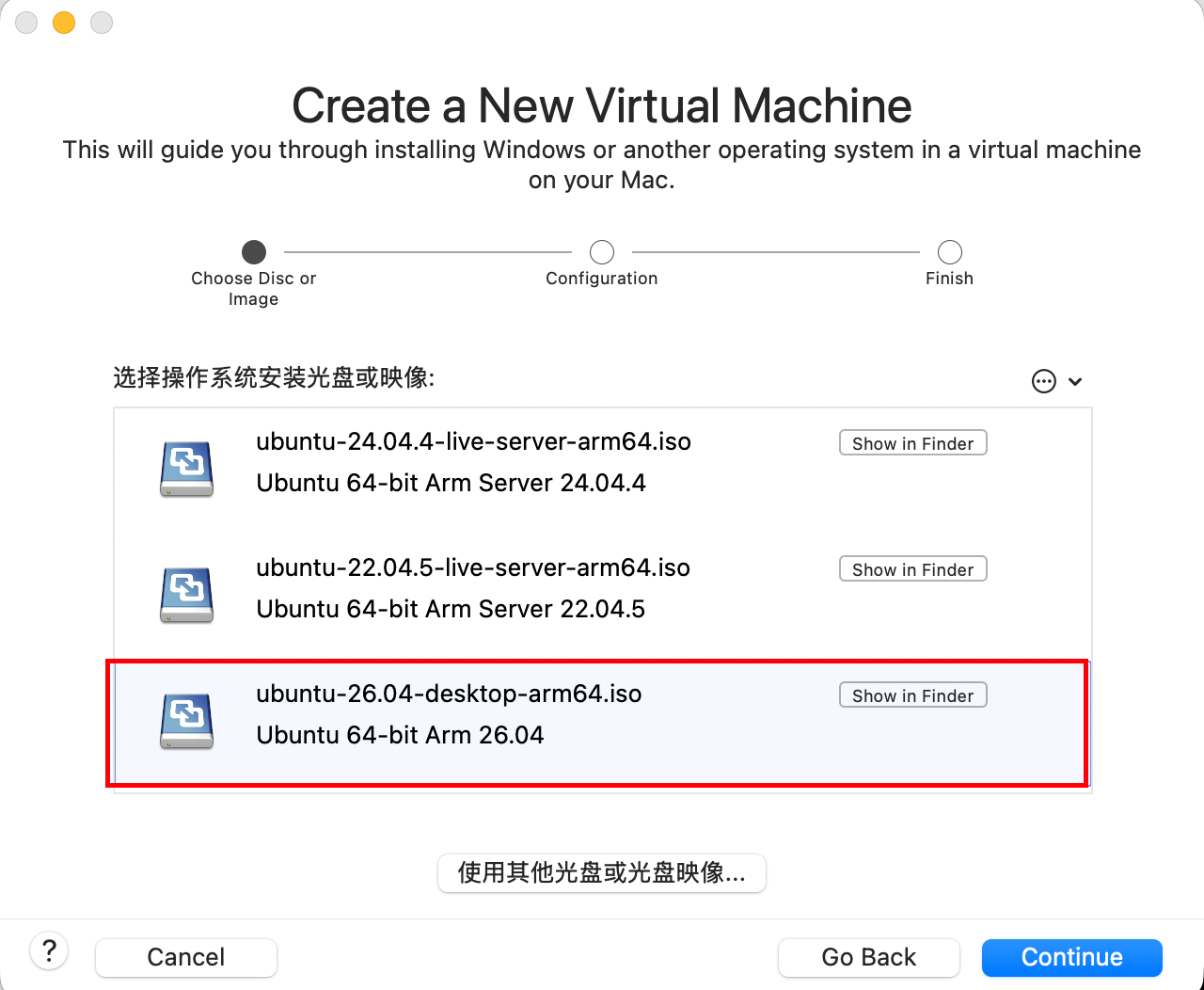
Task: Show ubuntu-24.04.4 server ISO in Finder
Action: tap(912, 443)
